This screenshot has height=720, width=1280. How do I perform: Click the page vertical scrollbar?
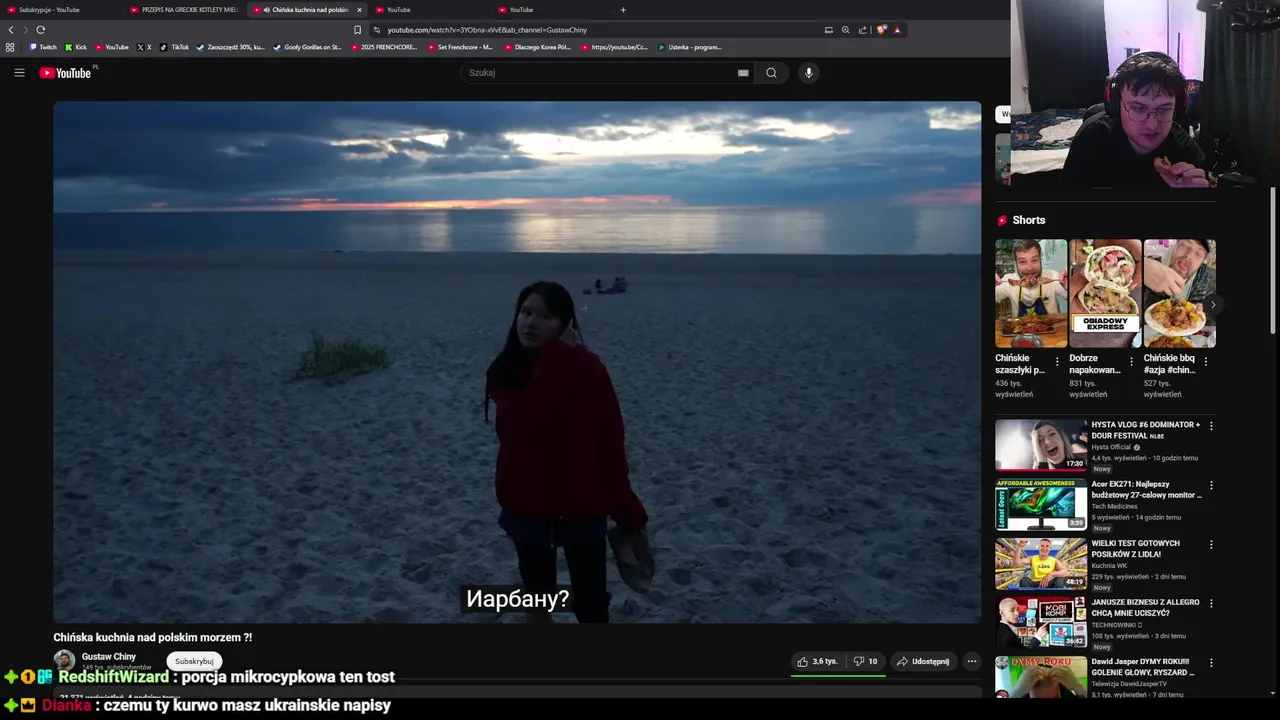pyautogui.click(x=1273, y=260)
